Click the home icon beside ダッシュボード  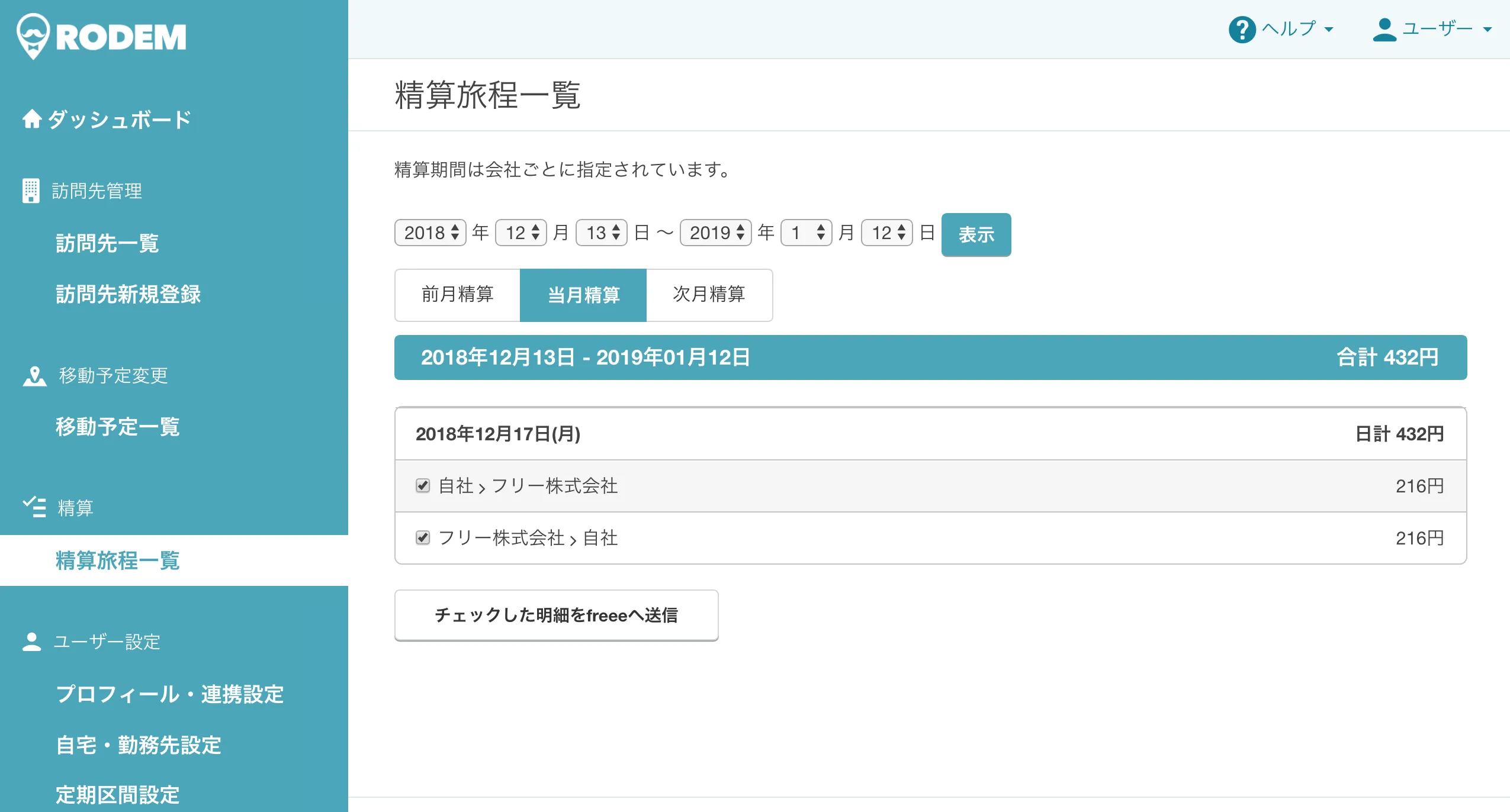[x=32, y=119]
